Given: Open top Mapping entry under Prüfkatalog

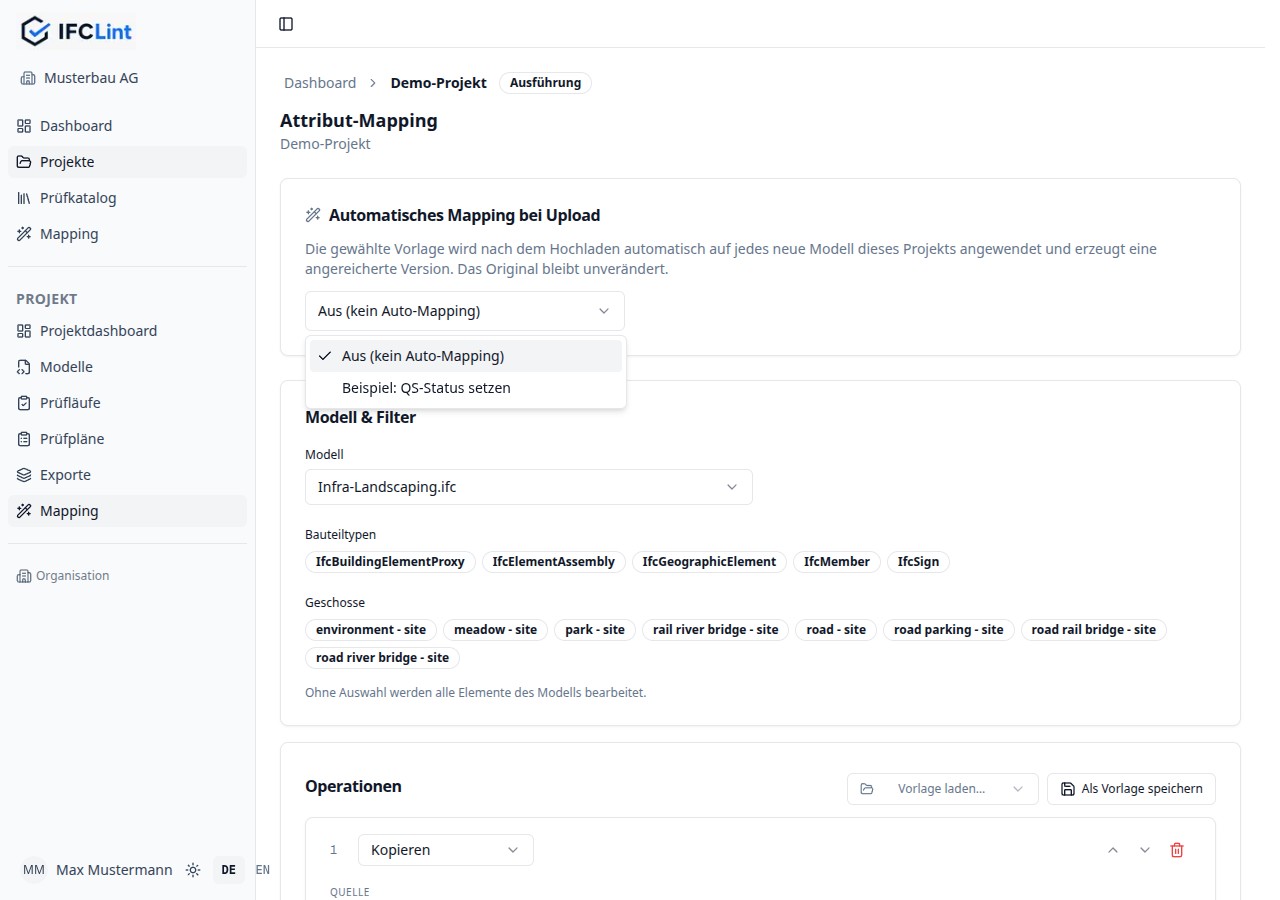Looking at the screenshot, I should [x=127, y=234].
